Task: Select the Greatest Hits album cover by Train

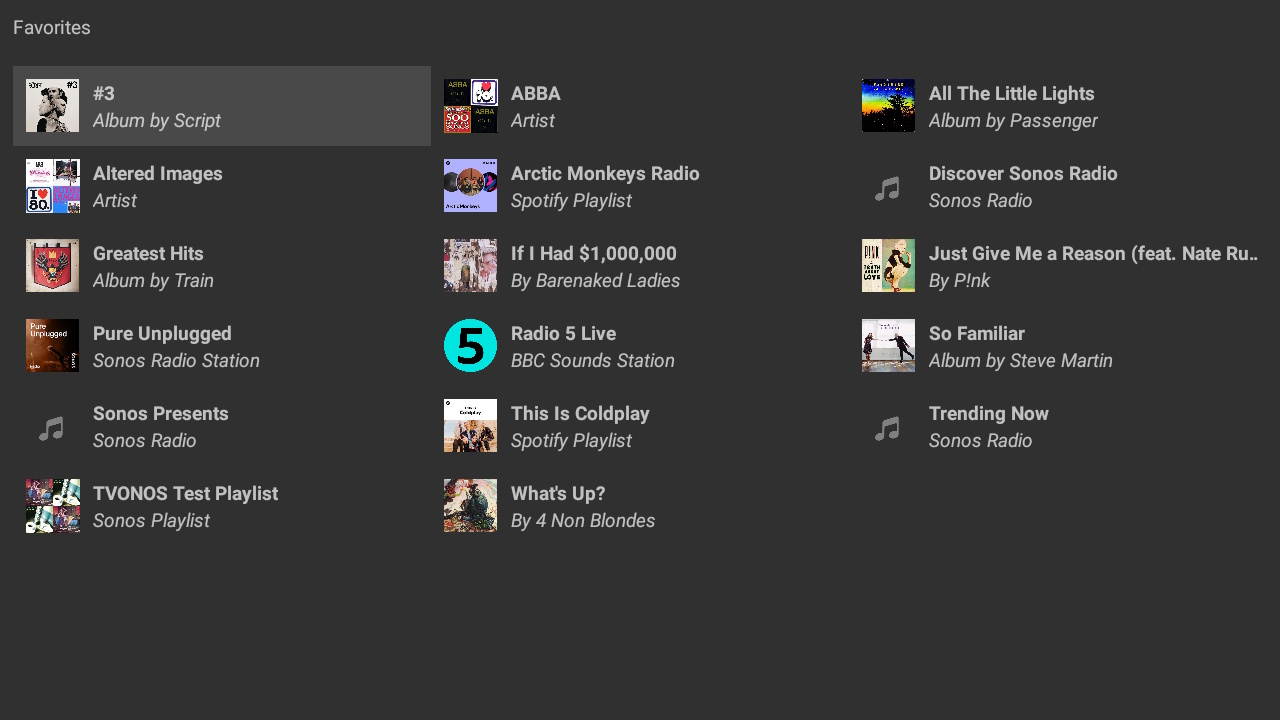Action: pos(52,266)
